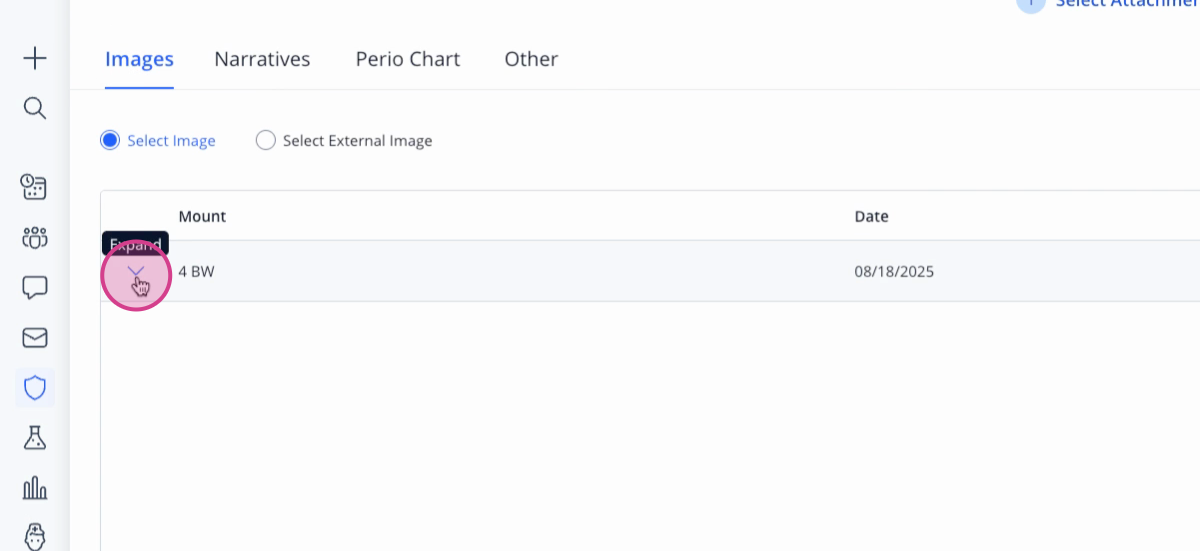
Task: Open the schedule calendar-clock sidebar icon
Action: point(35,187)
